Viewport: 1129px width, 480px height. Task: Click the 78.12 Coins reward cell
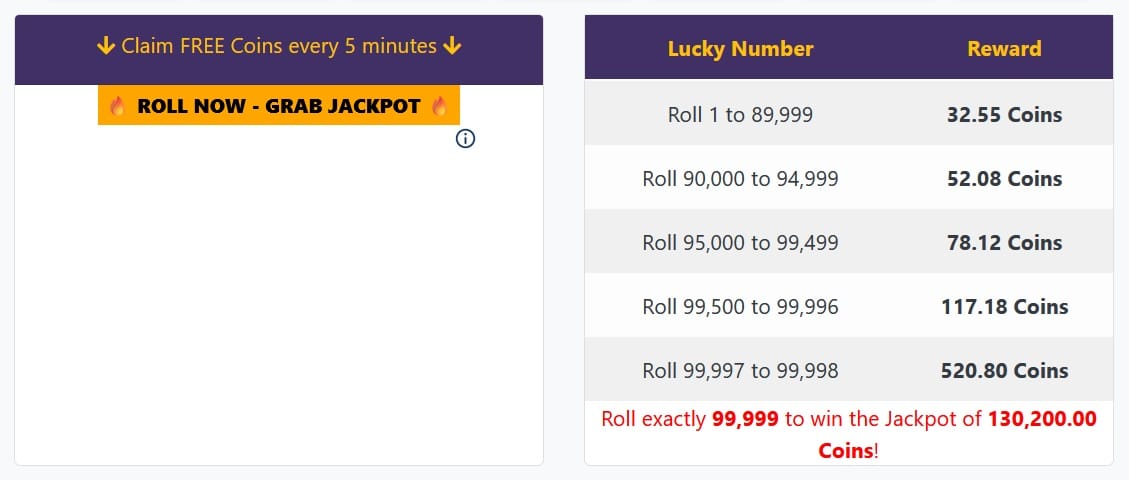pos(1004,243)
